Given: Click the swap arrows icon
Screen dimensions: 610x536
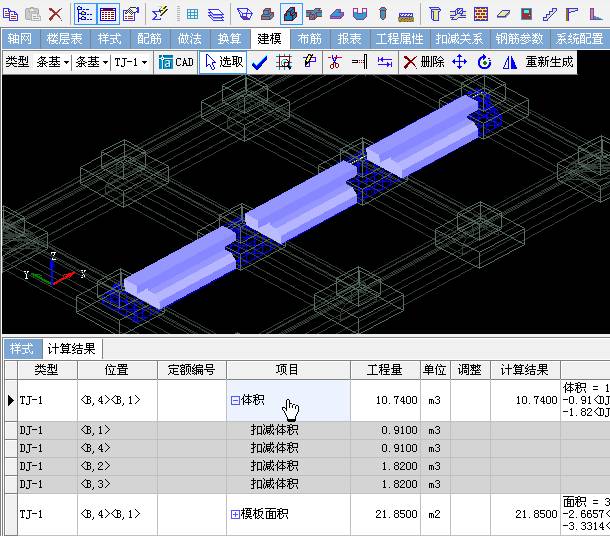Looking at the screenshot, I should (384, 62).
